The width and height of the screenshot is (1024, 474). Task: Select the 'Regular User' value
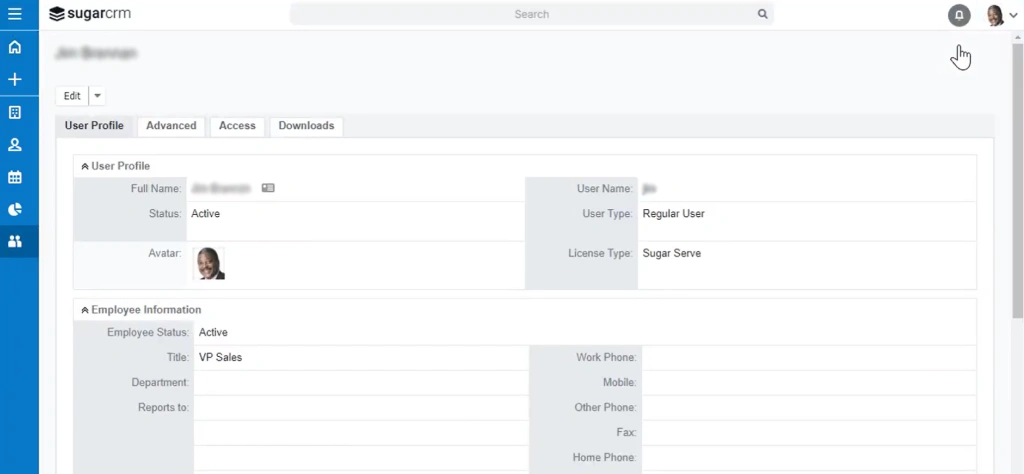tap(673, 213)
